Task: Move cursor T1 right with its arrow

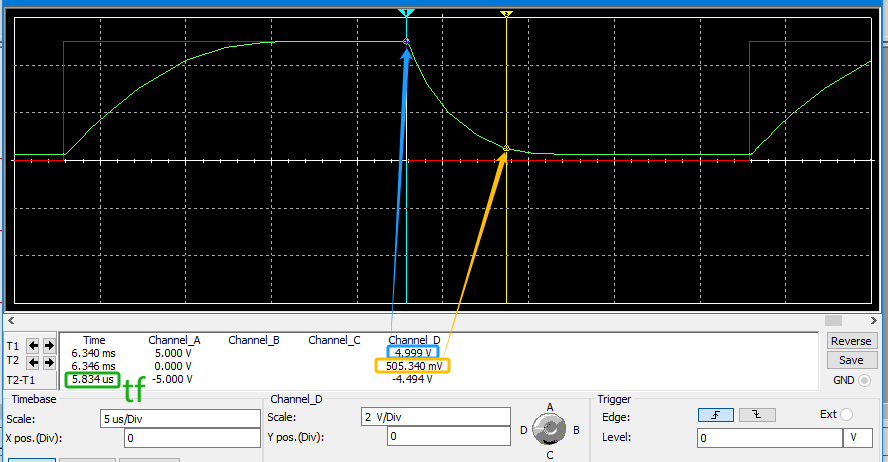Action: click(x=49, y=345)
